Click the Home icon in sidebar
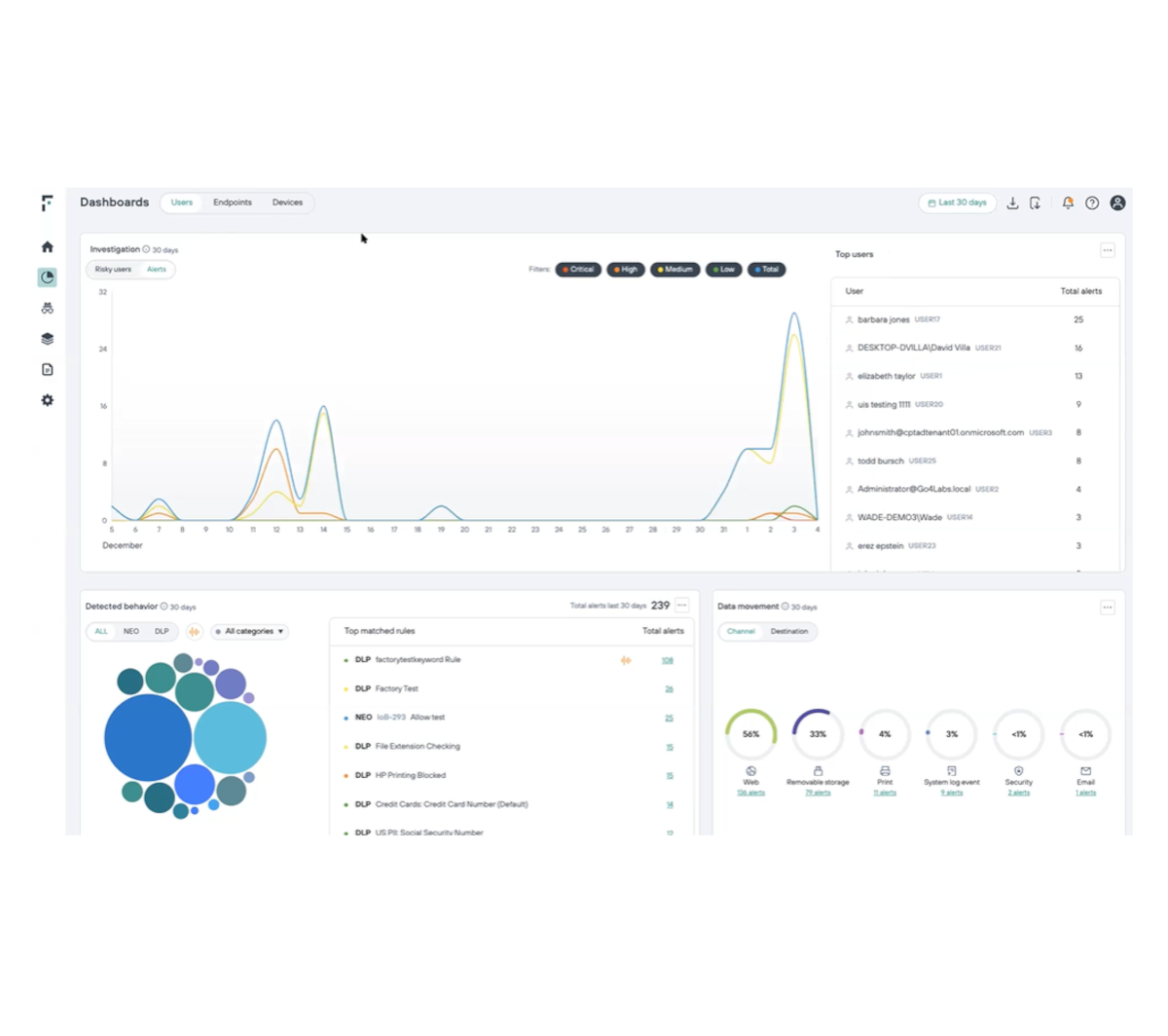Screen dimensions: 1168x1036 [47, 247]
